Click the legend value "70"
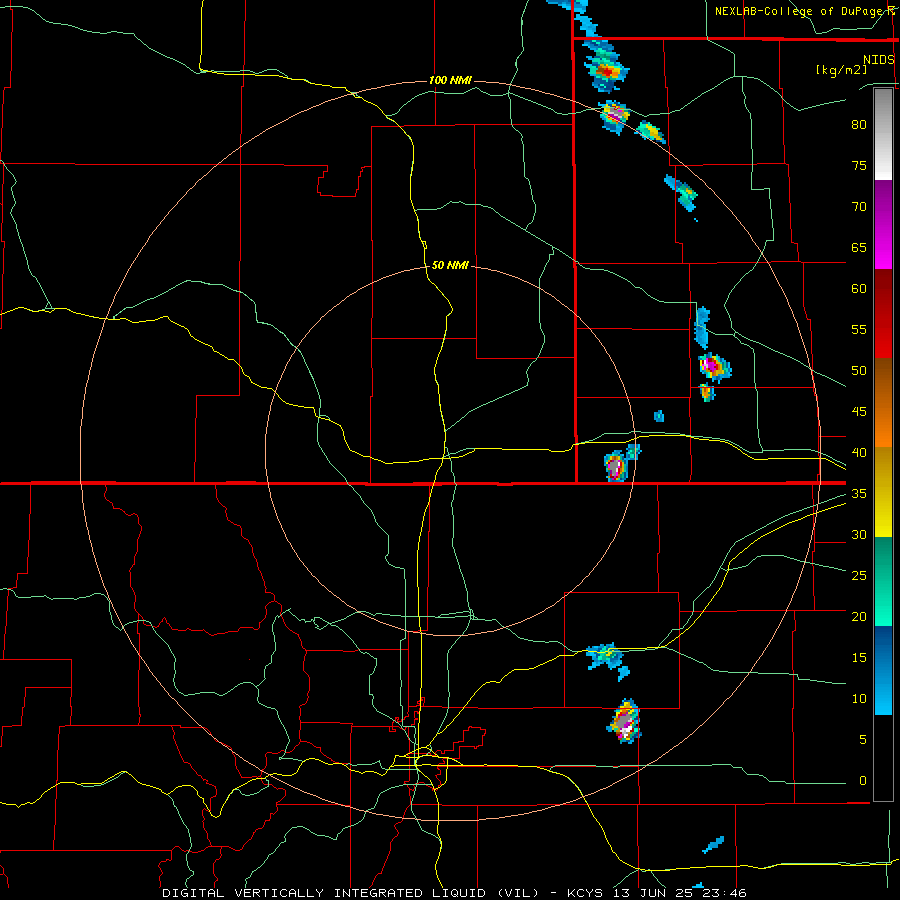The image size is (900, 900). point(859,207)
